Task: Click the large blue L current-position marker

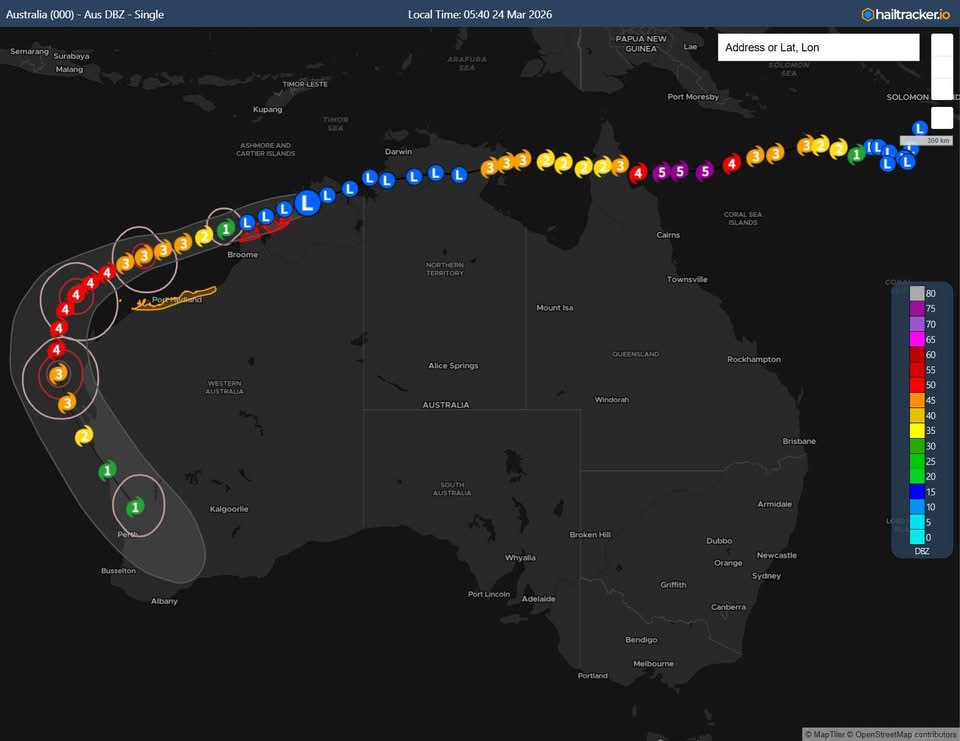Action: pos(308,201)
